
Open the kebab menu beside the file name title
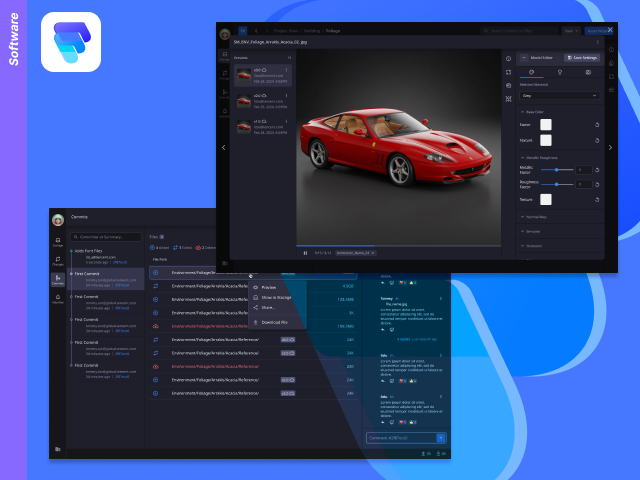(598, 42)
